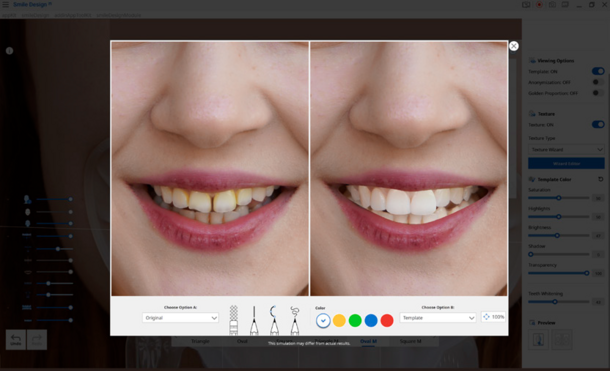
Task: Click the monitor display icon in title bar
Action: tap(565, 5)
